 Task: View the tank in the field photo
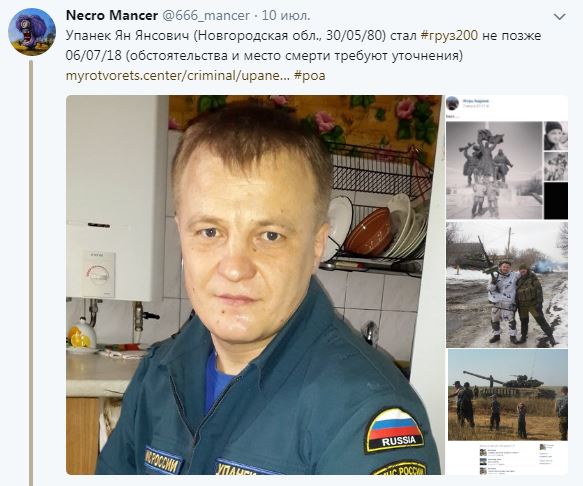pos(508,395)
